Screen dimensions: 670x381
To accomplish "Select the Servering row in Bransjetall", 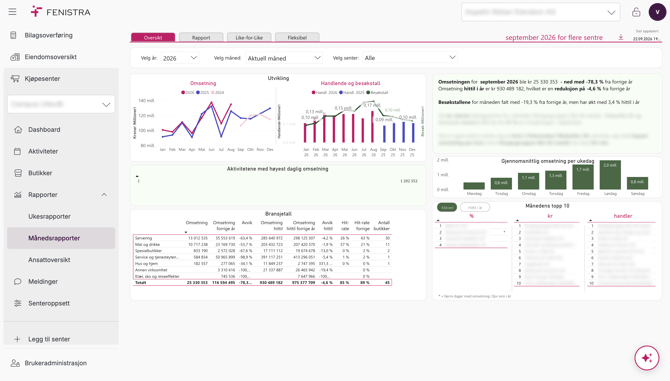I will coord(262,238).
